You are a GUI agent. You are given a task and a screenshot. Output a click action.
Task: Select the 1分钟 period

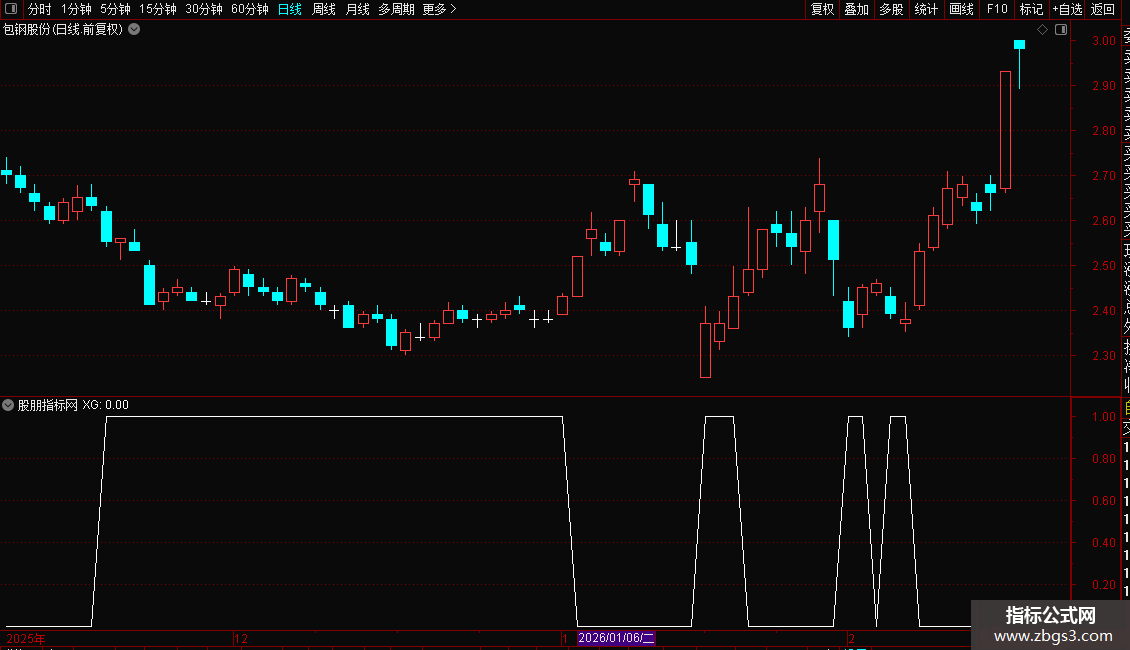coord(76,9)
